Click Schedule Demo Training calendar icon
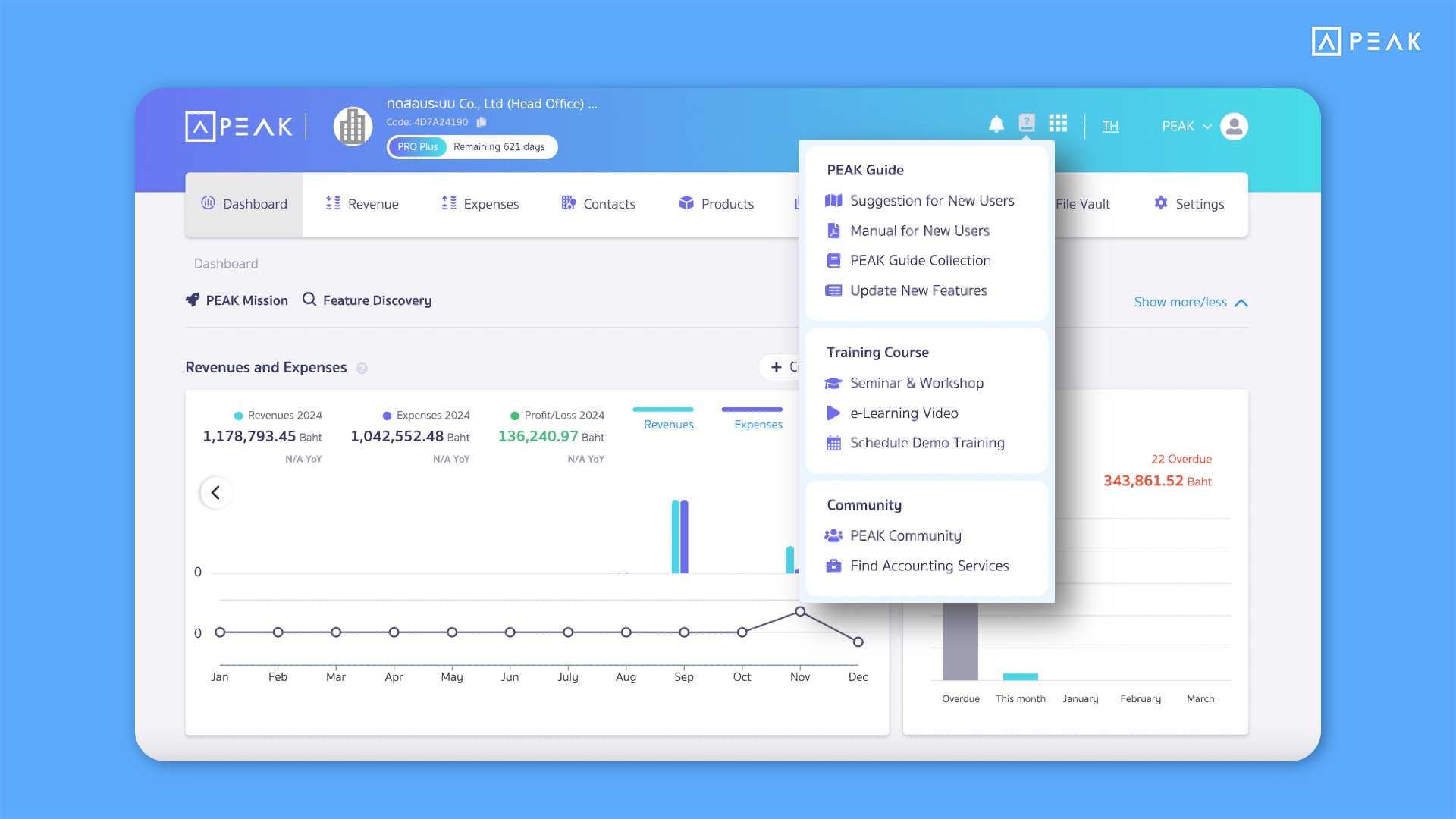The image size is (1456, 819). [833, 442]
